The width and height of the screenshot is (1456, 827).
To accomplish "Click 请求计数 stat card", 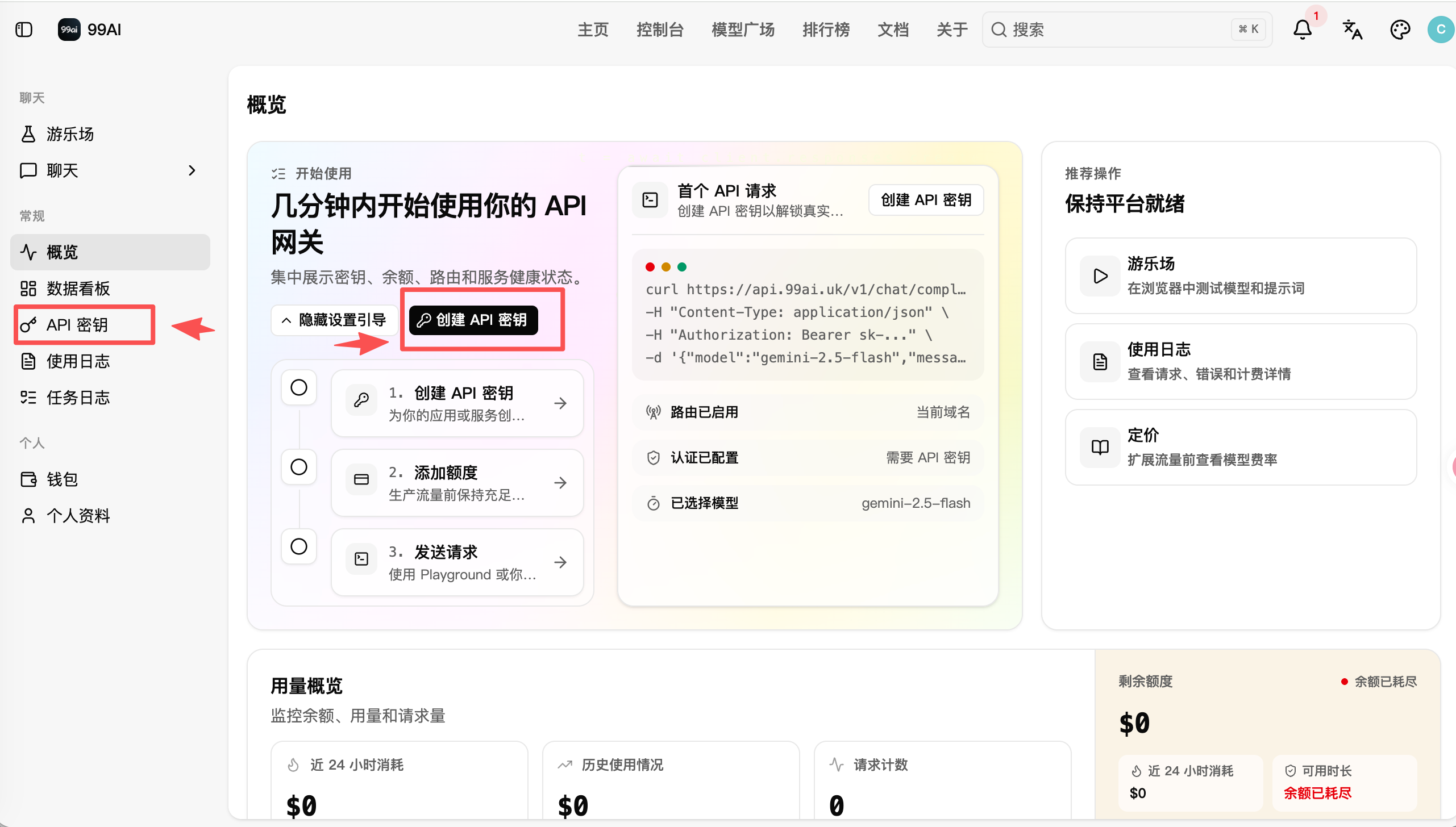I will pyautogui.click(x=943, y=780).
